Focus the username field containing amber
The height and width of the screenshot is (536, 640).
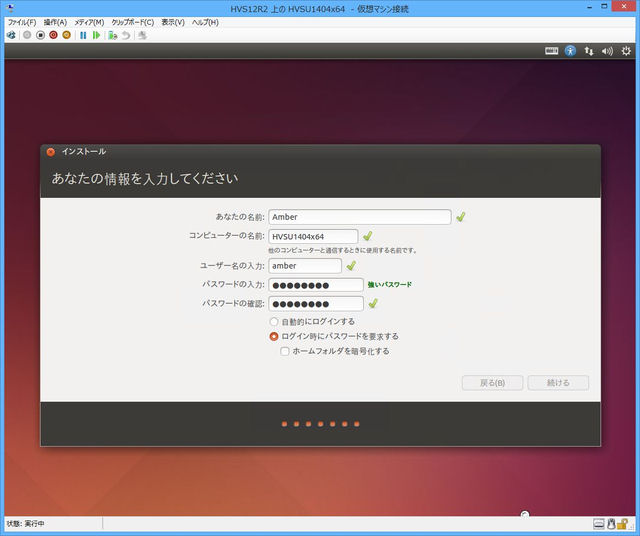pos(305,266)
